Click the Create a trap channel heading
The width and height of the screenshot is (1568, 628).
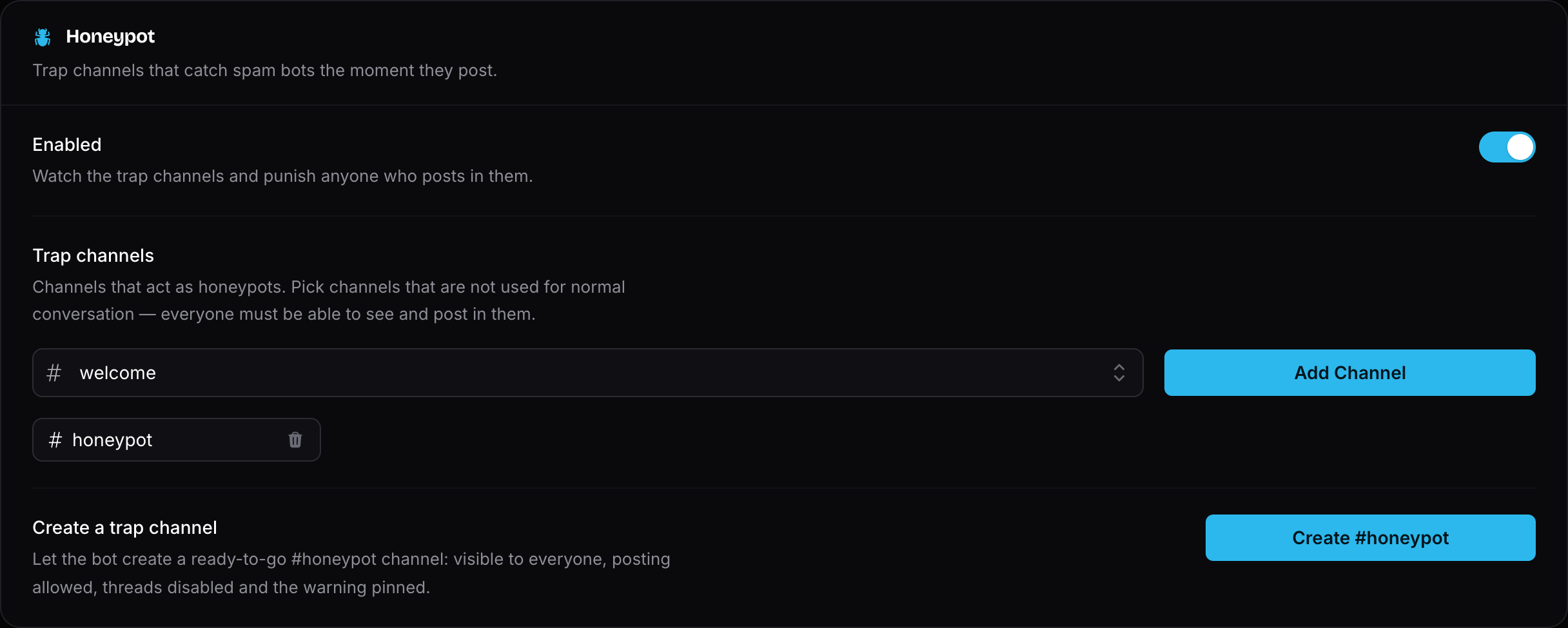(125, 528)
